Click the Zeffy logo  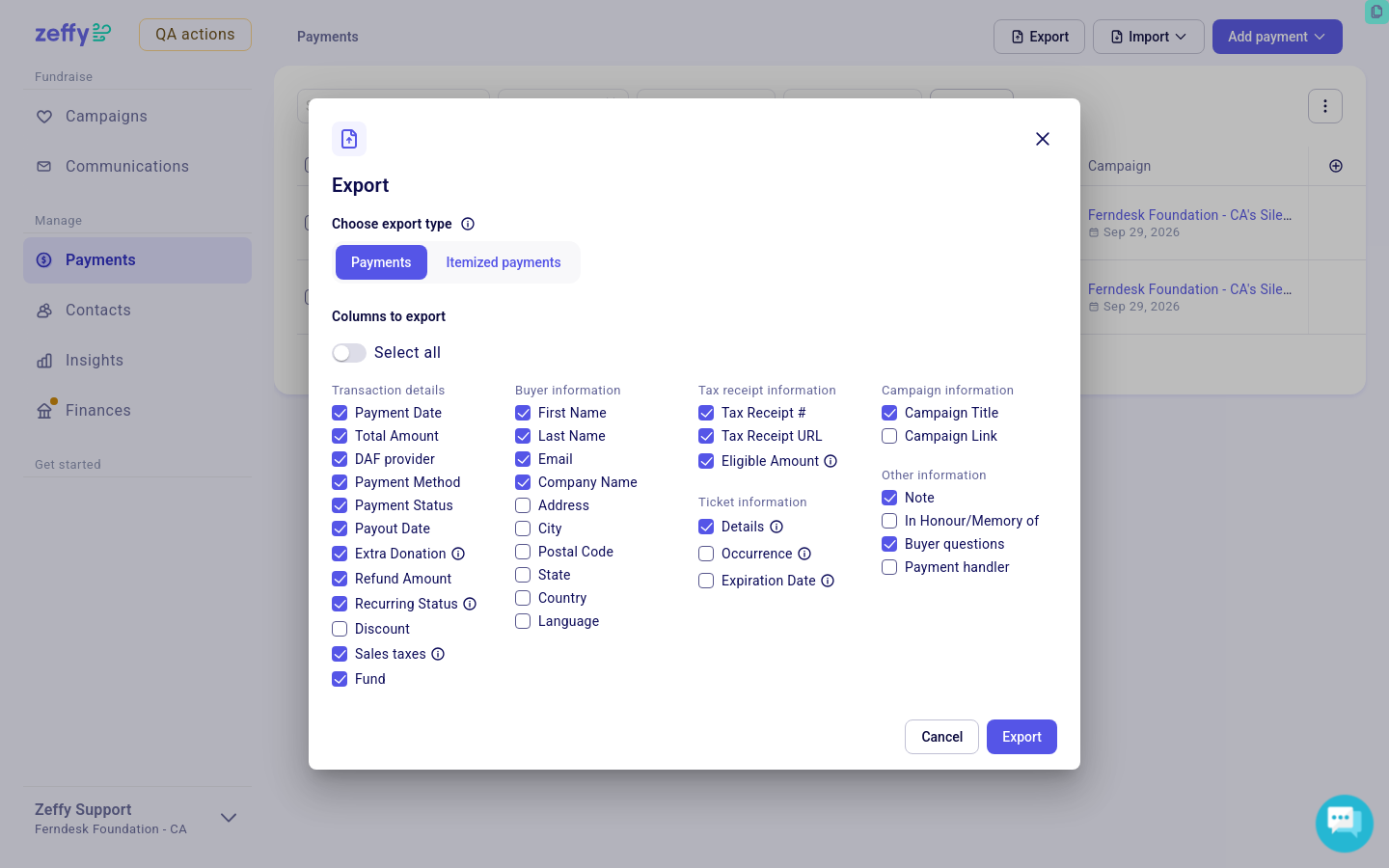pyautogui.click(x=73, y=34)
